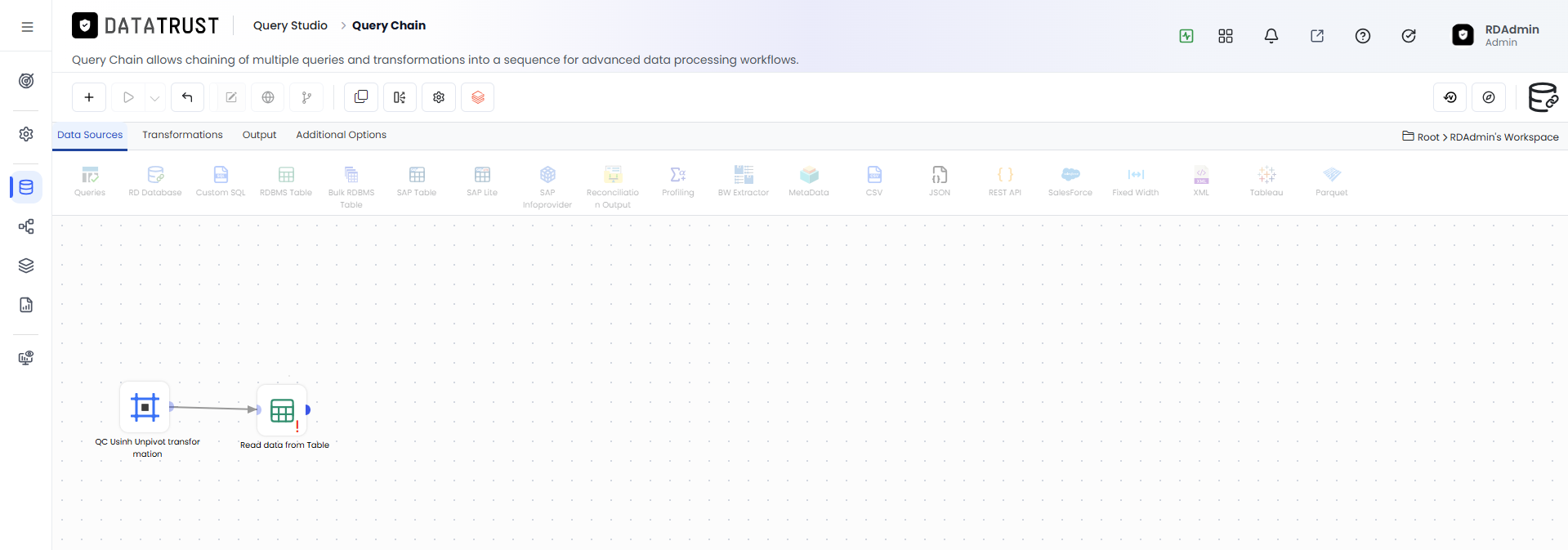Select the MetaData source
The width and height of the screenshot is (1568, 550).
809,181
